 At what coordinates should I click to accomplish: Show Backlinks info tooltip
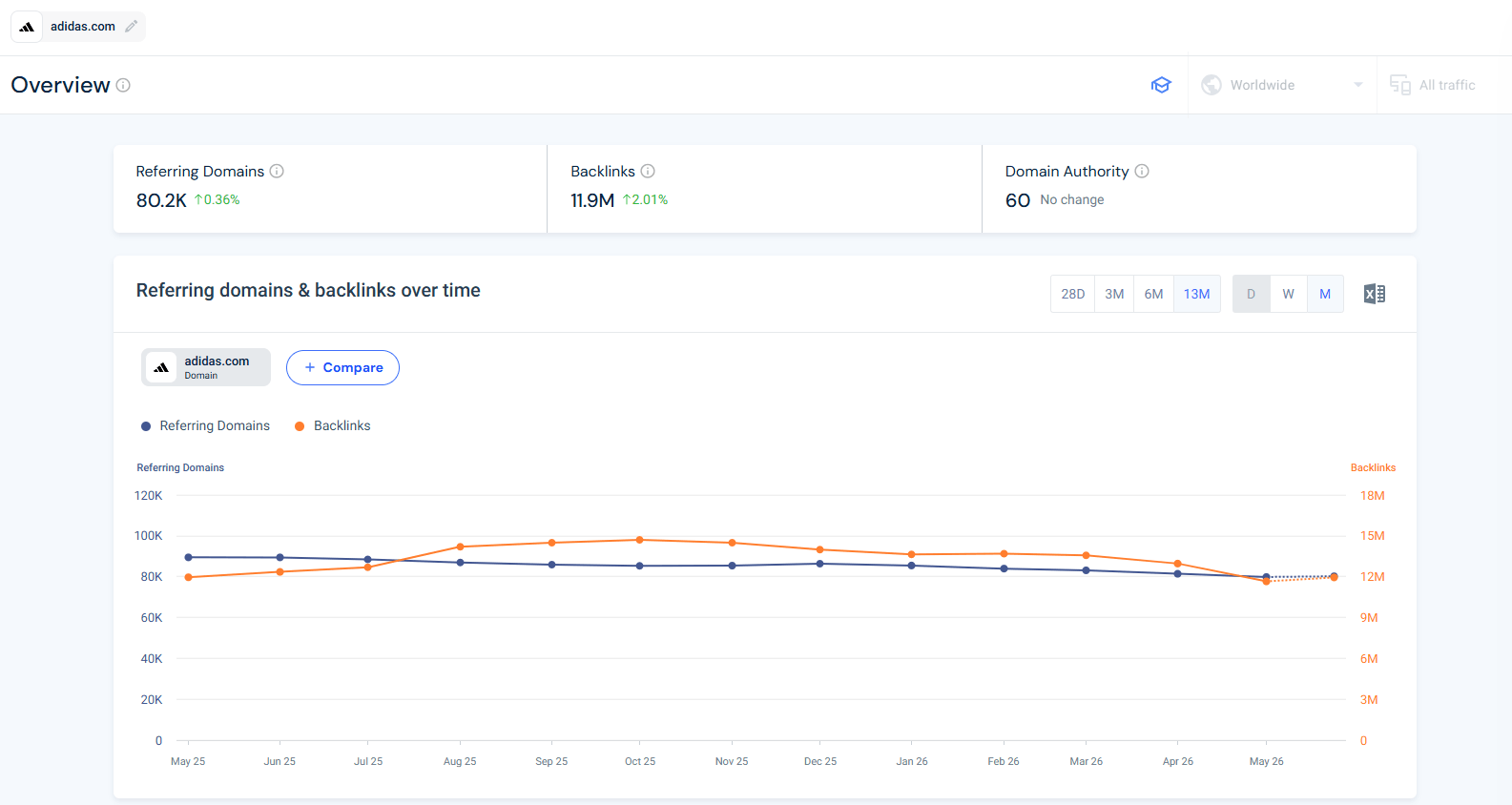(x=648, y=171)
